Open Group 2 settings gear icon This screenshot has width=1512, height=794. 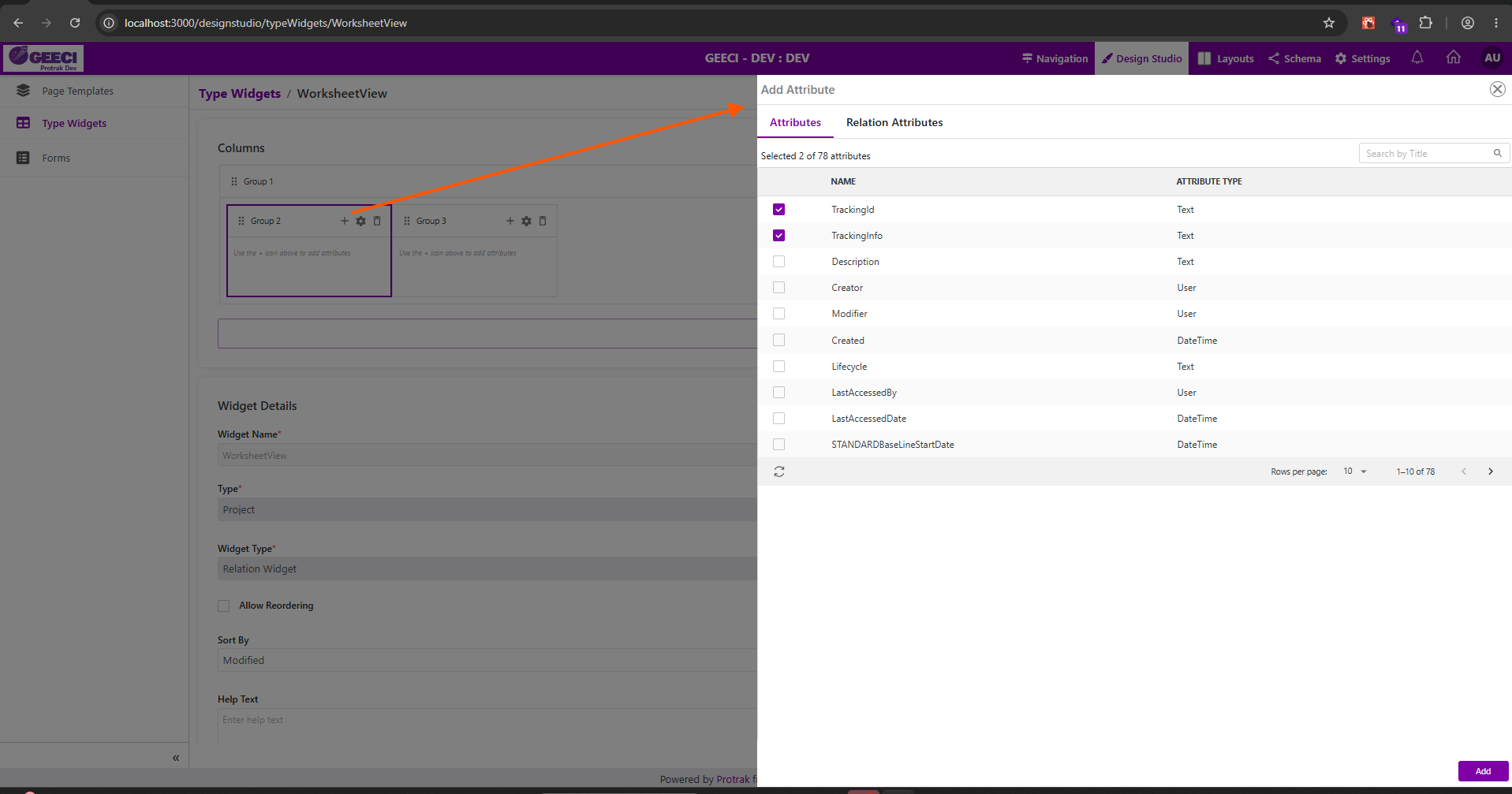360,221
